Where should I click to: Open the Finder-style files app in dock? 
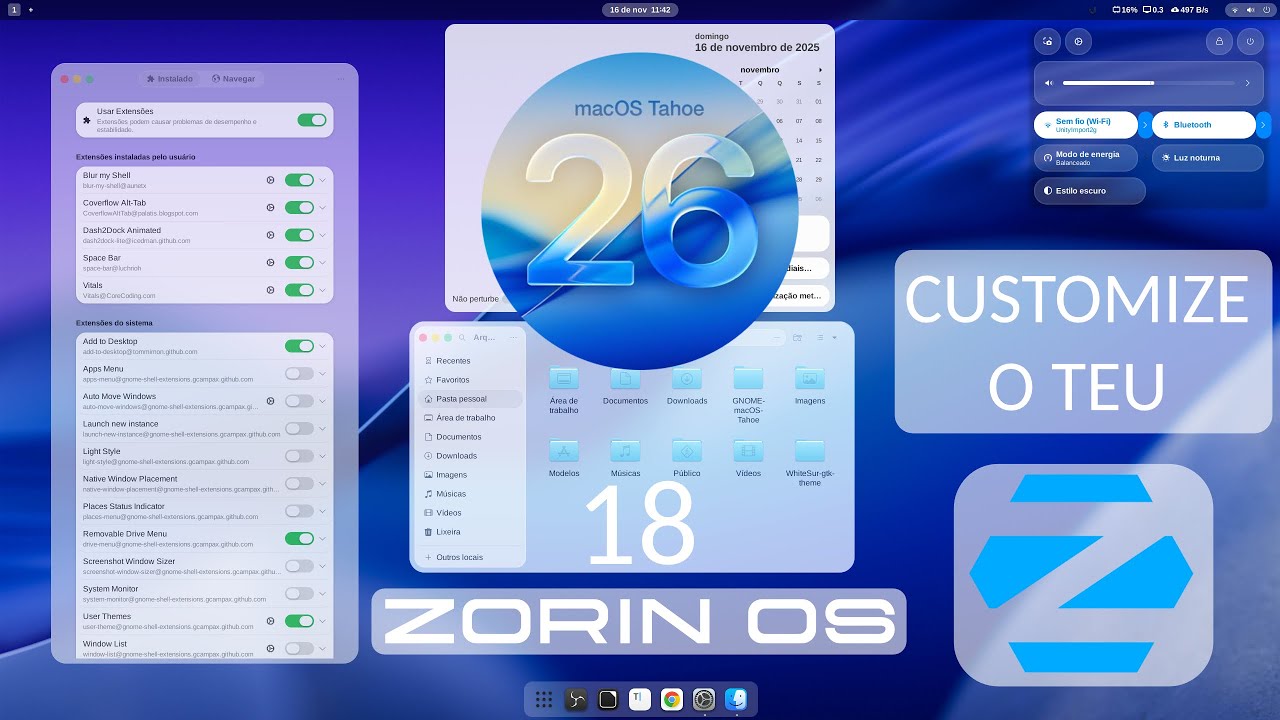736,700
